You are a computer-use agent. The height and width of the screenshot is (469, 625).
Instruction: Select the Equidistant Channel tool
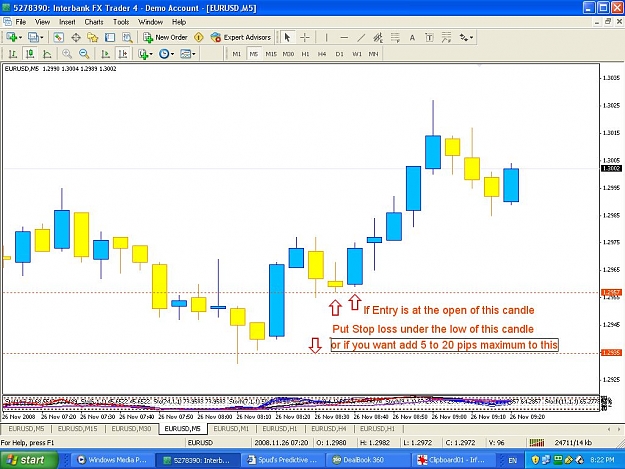378,37
